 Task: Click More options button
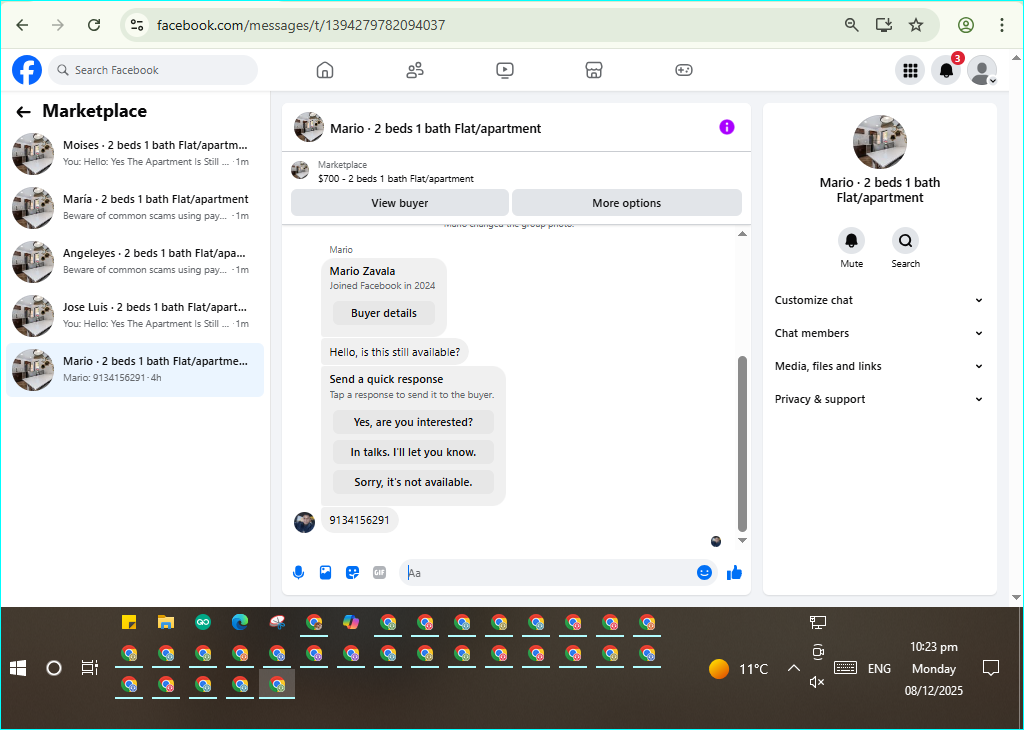[626, 203]
